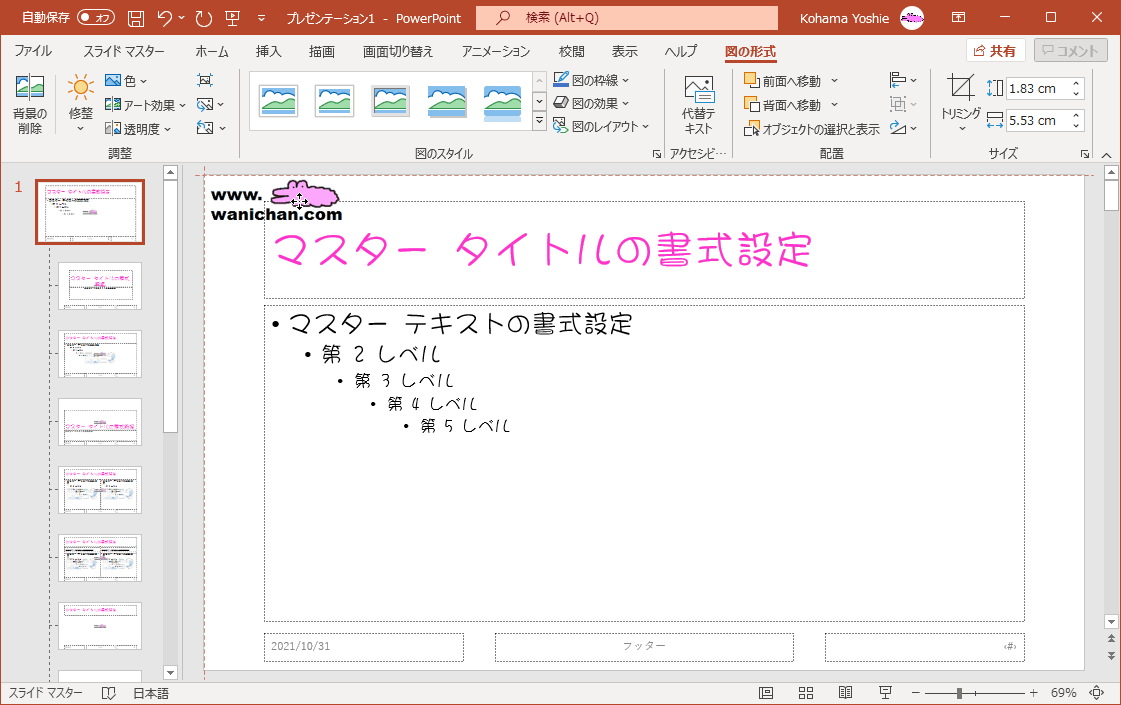The width and height of the screenshot is (1121, 705).
Task: Open Picture Styles dialog launcher icon
Action: [x=657, y=154]
